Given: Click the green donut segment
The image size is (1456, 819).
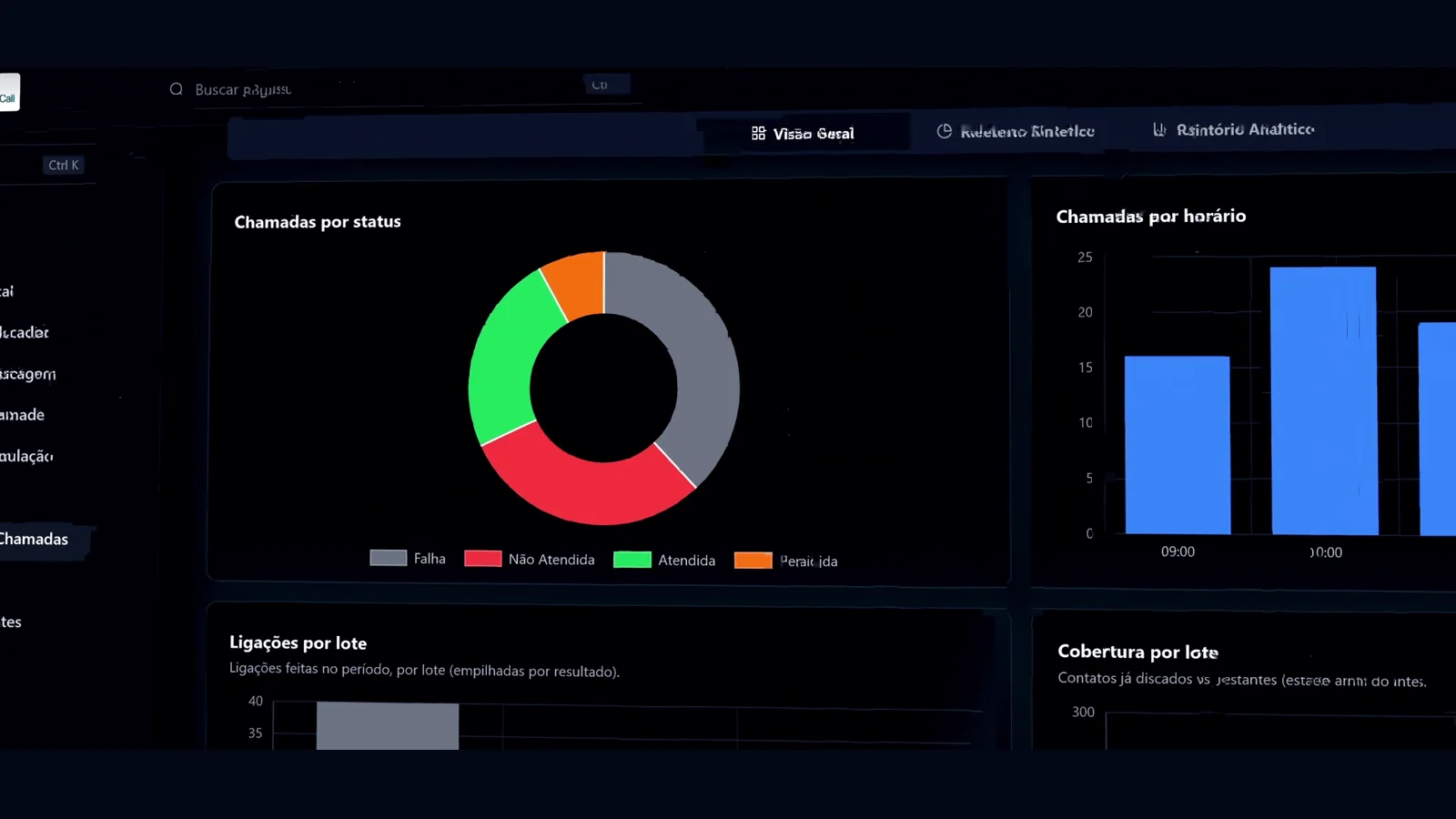Looking at the screenshot, I should [x=505, y=364].
